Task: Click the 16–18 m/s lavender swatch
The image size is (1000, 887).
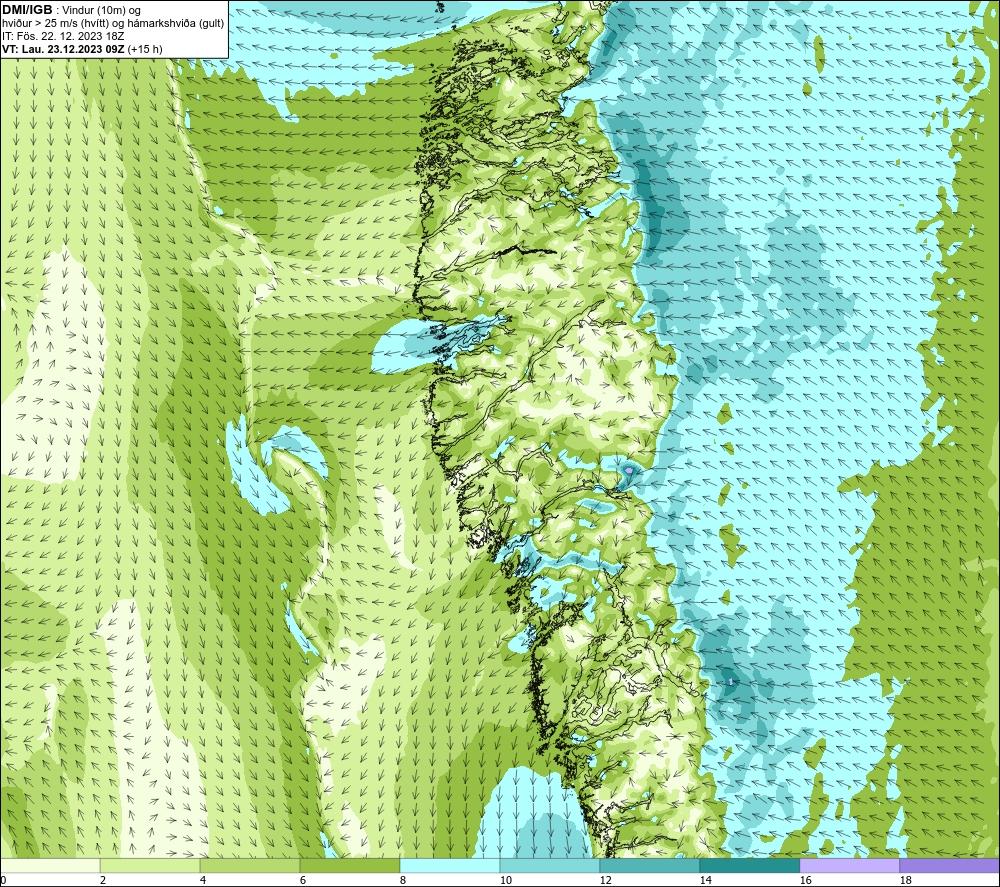Action: pos(849,865)
